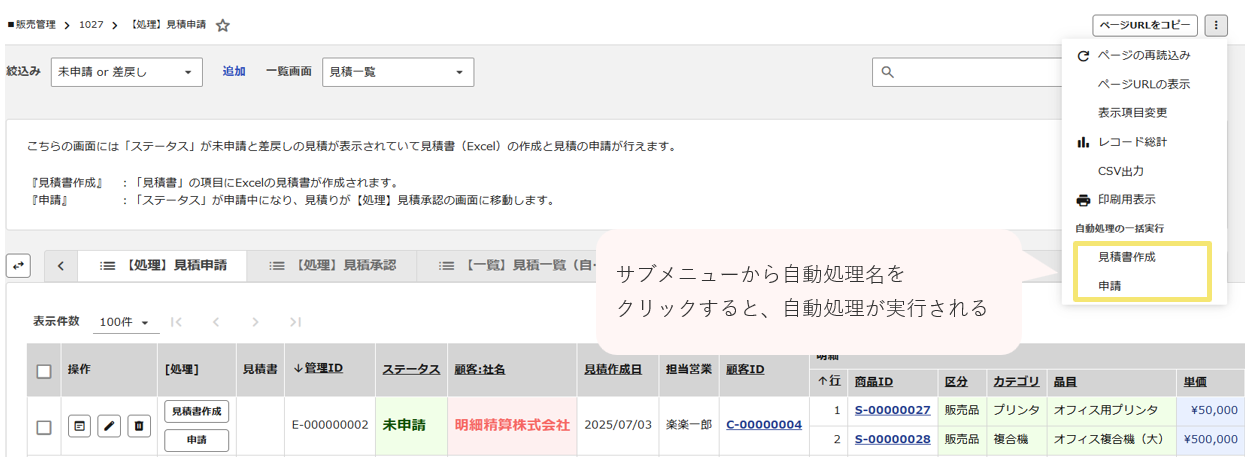The width and height of the screenshot is (1249, 462).
Task: Click the star icon to favorite this page
Action: [x=223, y=25]
